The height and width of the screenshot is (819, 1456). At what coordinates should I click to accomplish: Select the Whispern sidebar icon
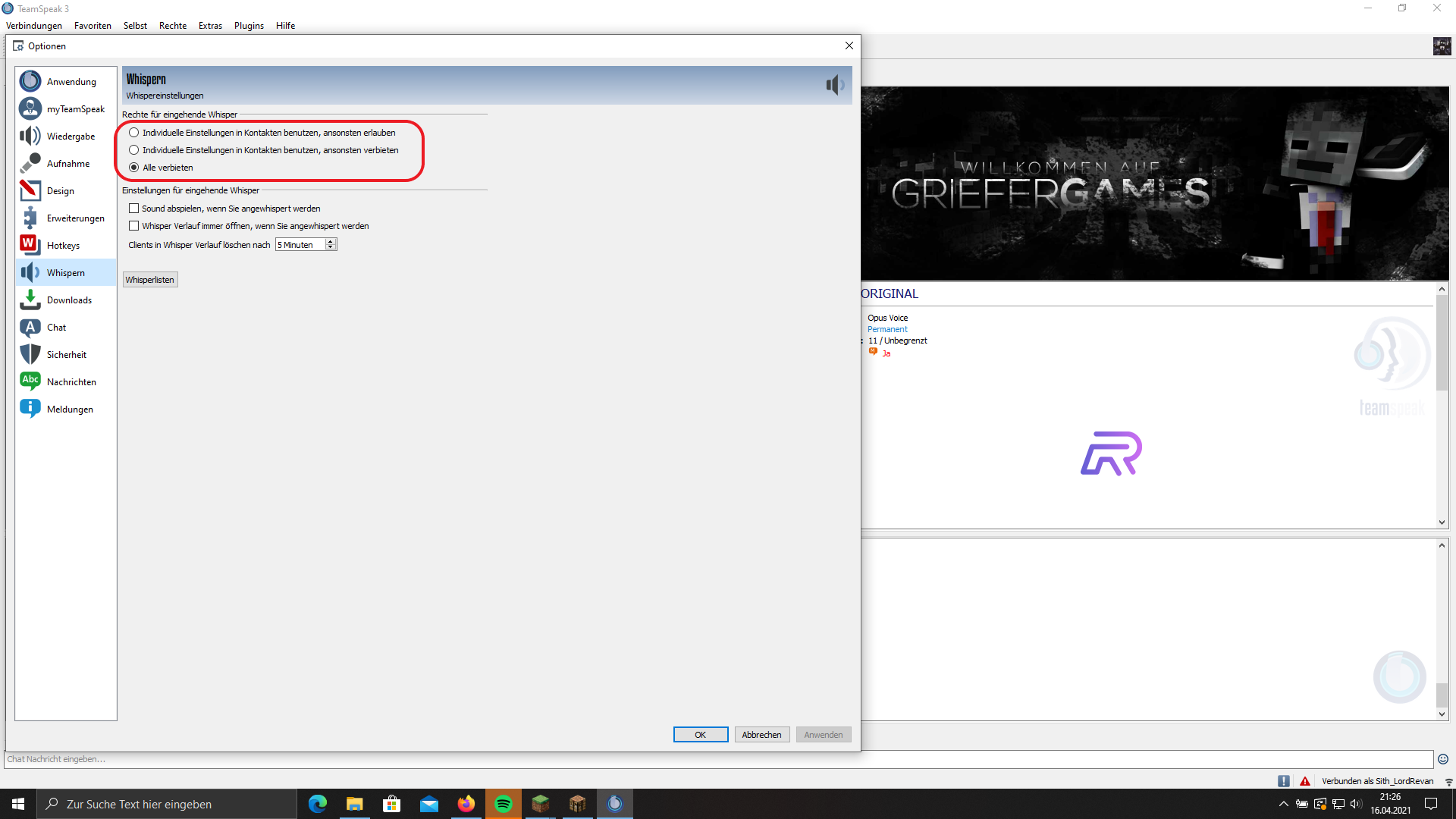[30, 272]
